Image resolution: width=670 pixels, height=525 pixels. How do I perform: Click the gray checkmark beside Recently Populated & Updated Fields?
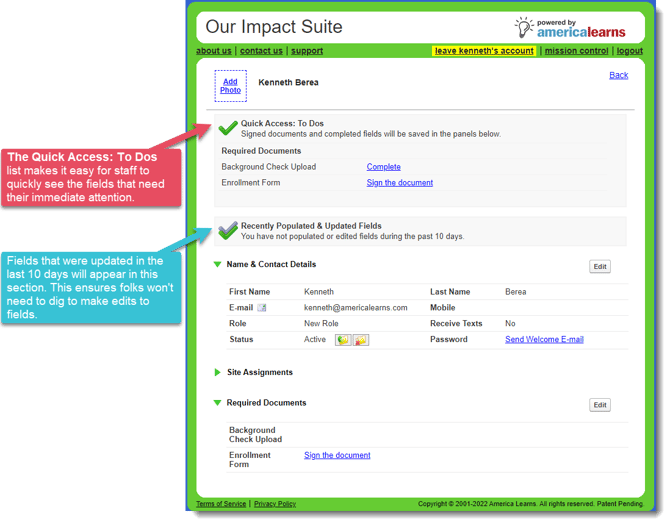228,230
